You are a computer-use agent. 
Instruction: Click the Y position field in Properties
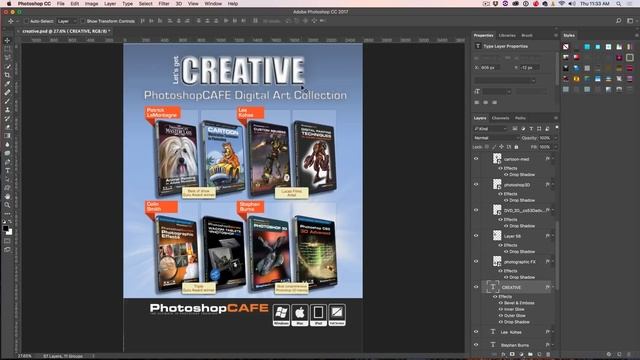[529, 67]
